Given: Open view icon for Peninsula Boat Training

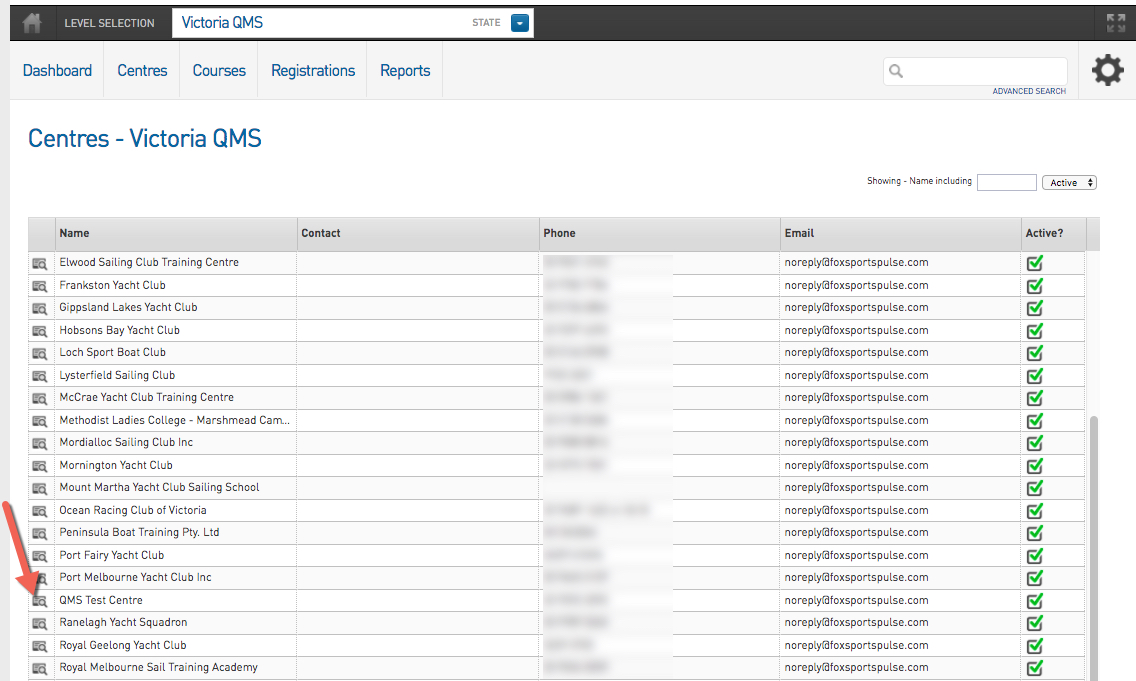Looking at the screenshot, I should point(40,533).
